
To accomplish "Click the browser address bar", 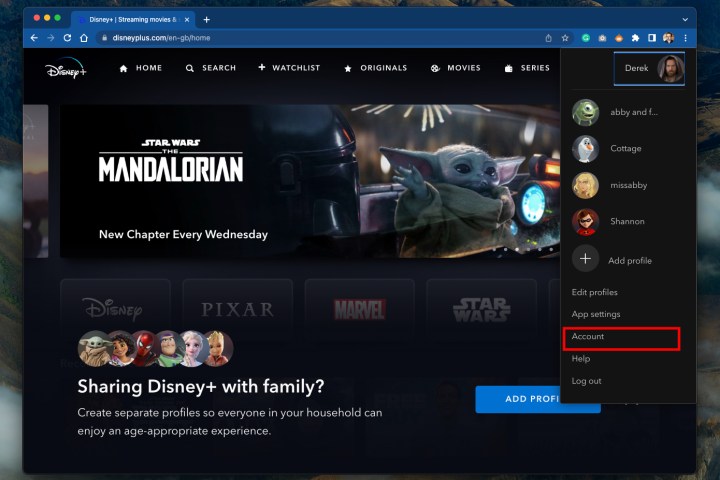I will [300, 38].
